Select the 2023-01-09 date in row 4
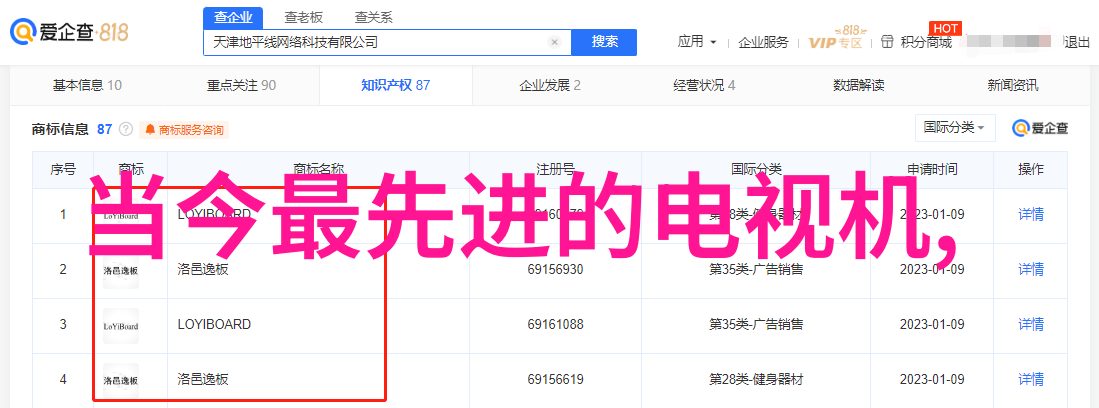 (x=932, y=380)
